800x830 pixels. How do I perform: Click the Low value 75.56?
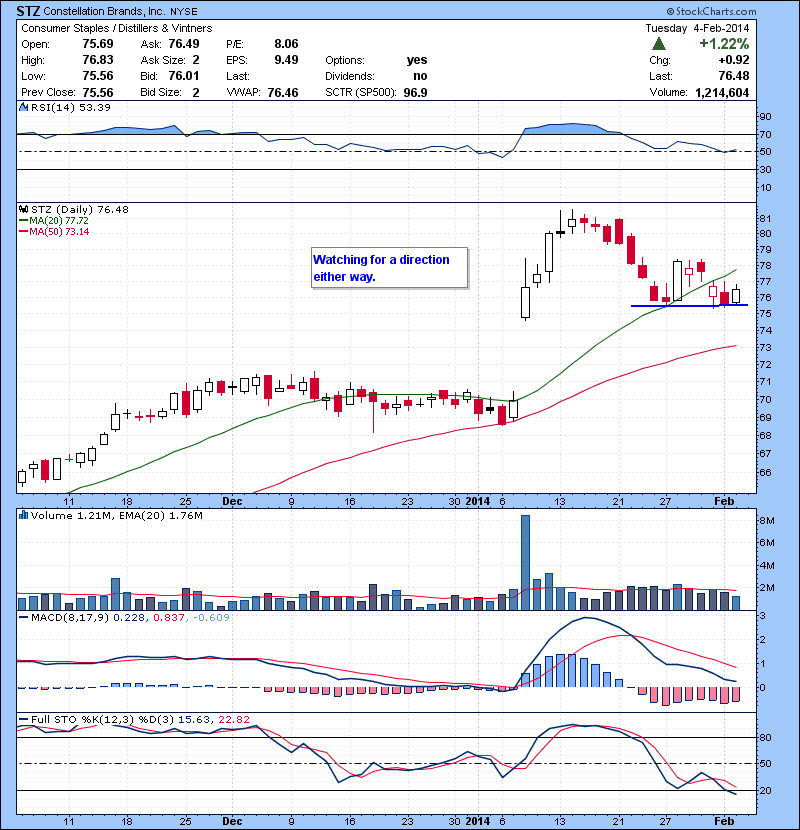click(x=98, y=76)
